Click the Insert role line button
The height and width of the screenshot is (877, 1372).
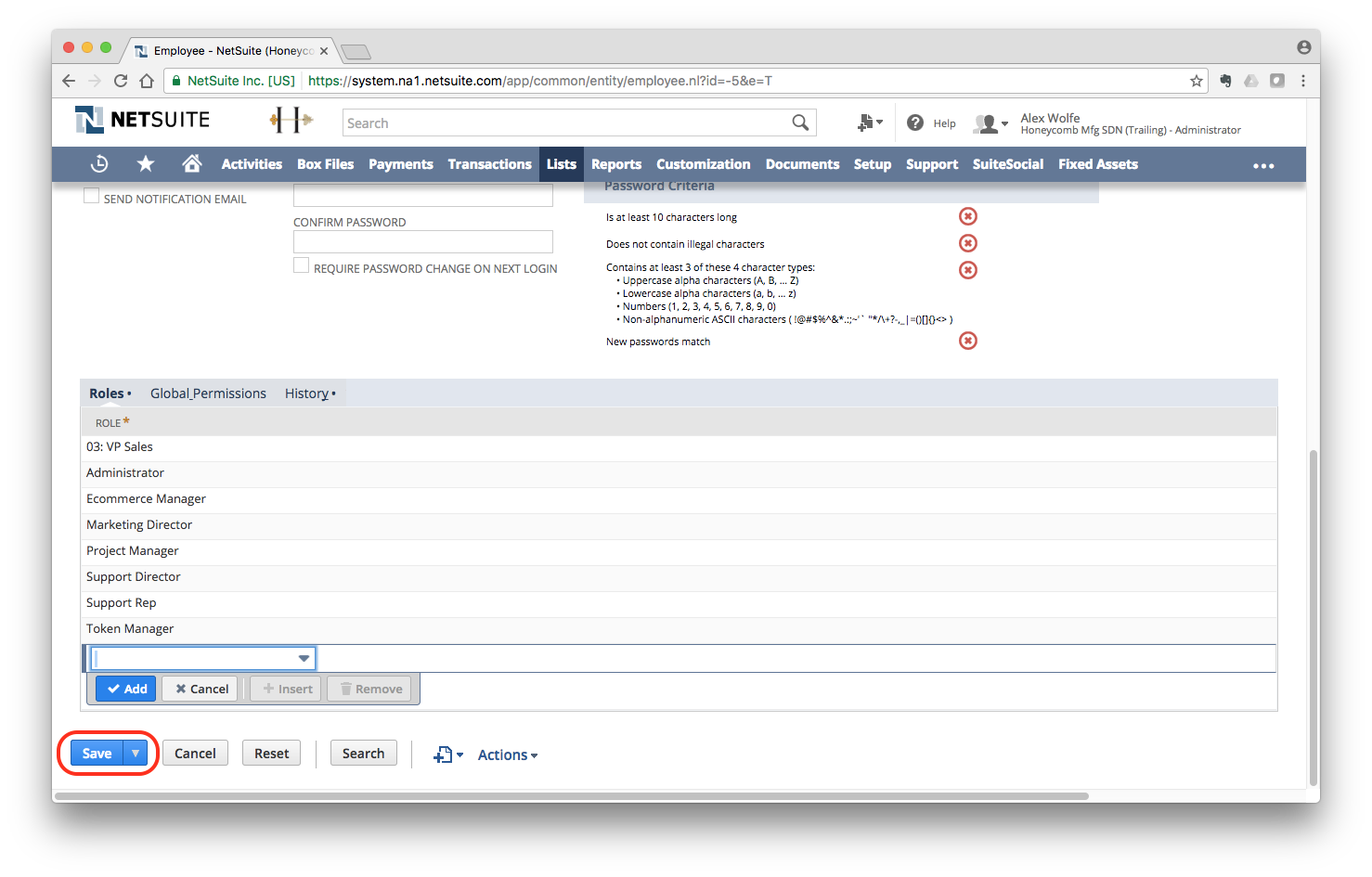[x=287, y=689]
